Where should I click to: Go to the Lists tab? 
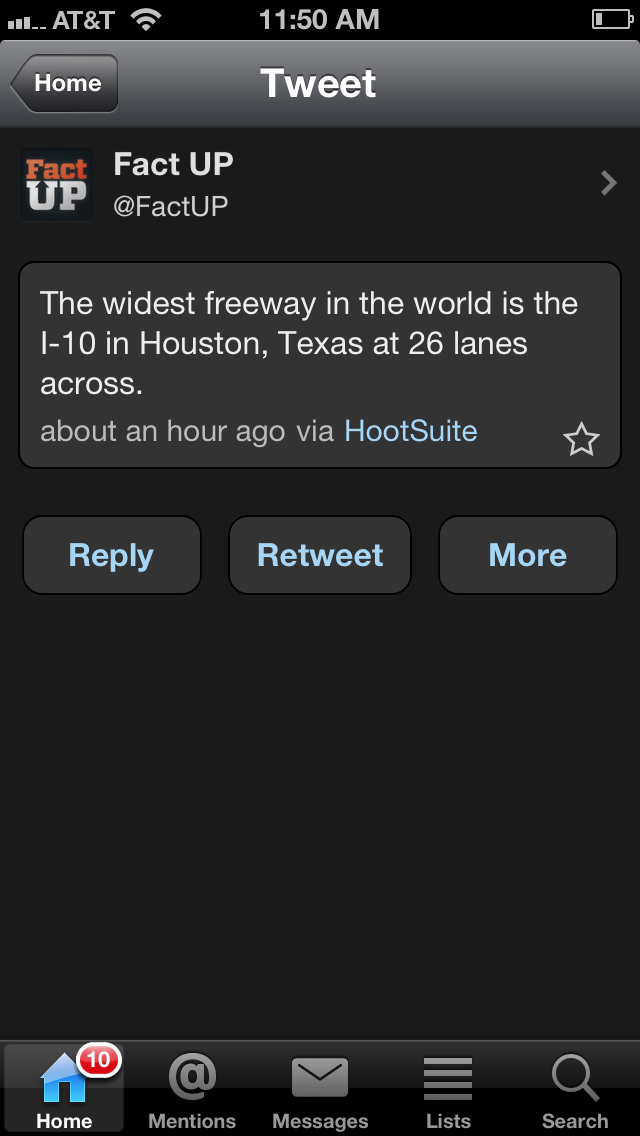[448, 1089]
